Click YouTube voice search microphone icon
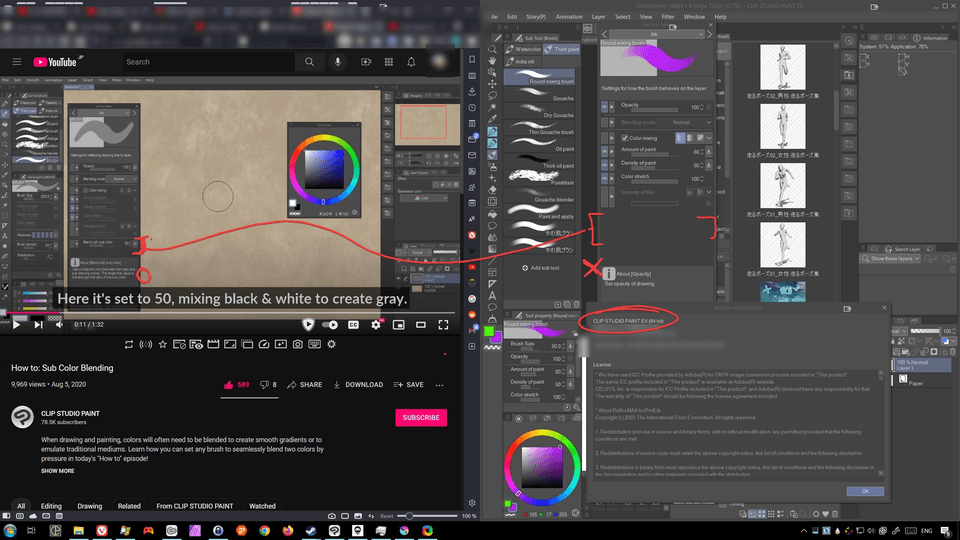 [337, 62]
